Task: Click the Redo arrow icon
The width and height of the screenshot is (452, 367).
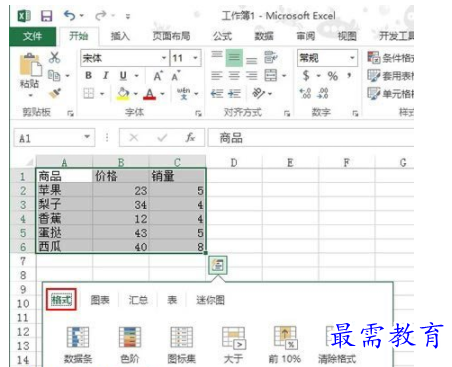Action: pyautogui.click(x=100, y=15)
